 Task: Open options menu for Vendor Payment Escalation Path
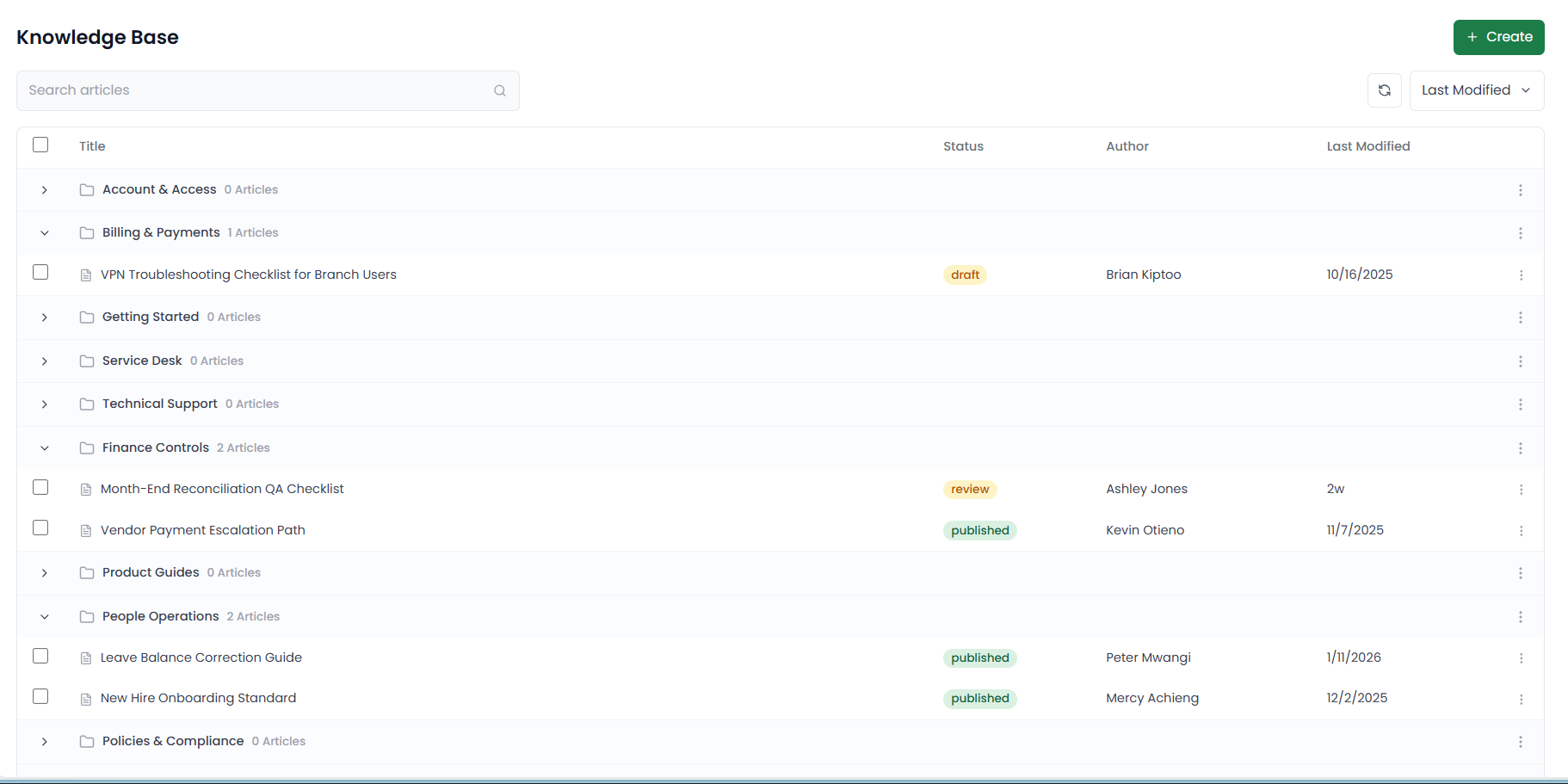pyautogui.click(x=1520, y=531)
